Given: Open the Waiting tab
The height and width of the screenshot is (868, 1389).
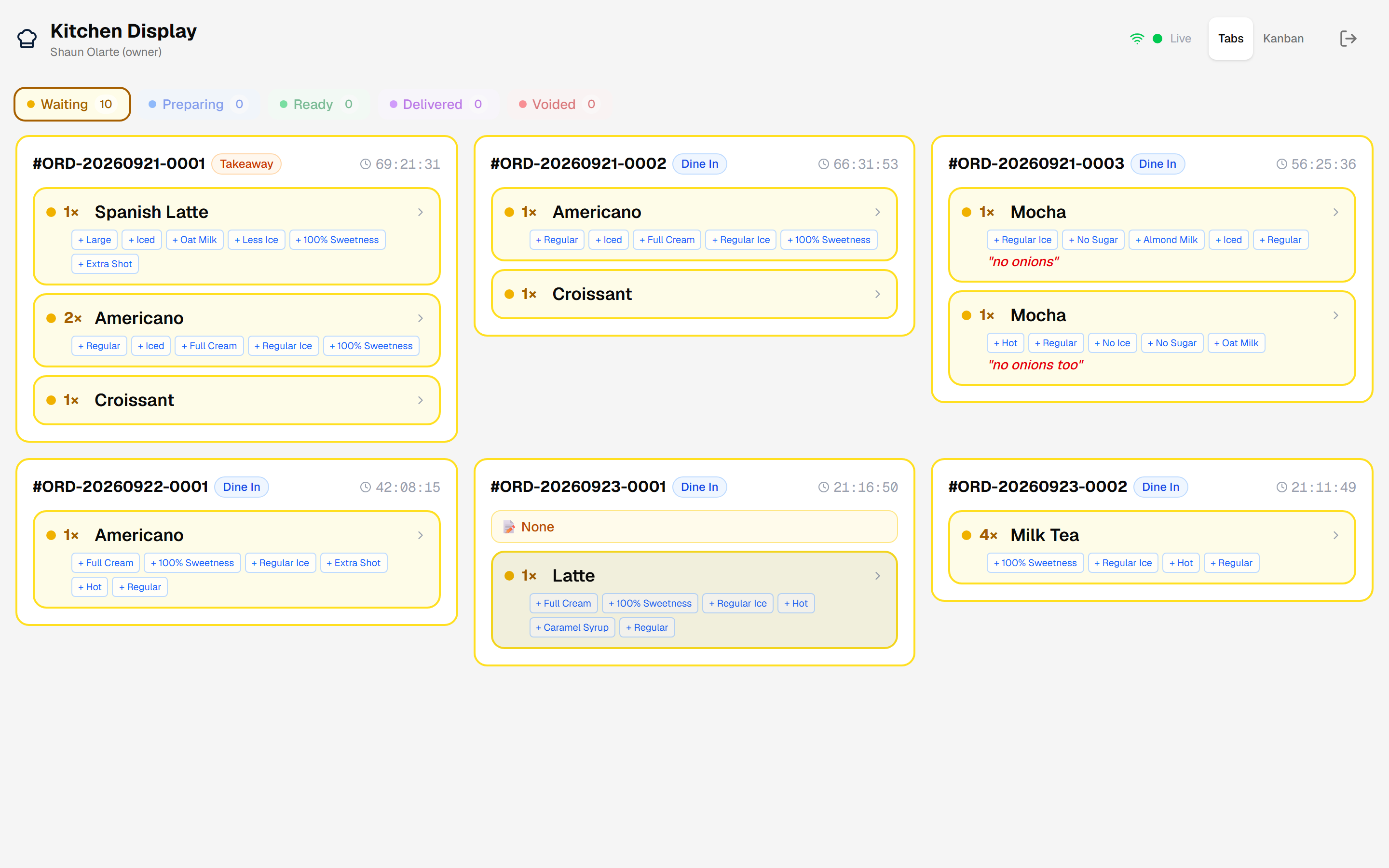Looking at the screenshot, I should click(x=72, y=104).
